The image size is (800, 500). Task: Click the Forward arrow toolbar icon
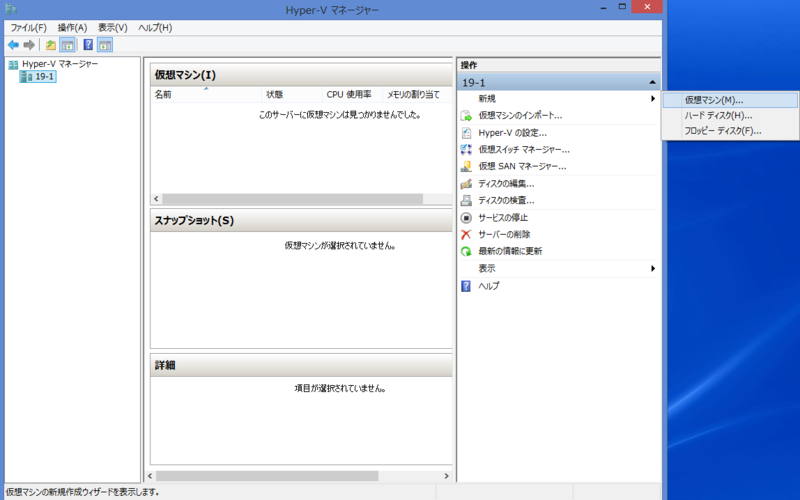[29, 45]
